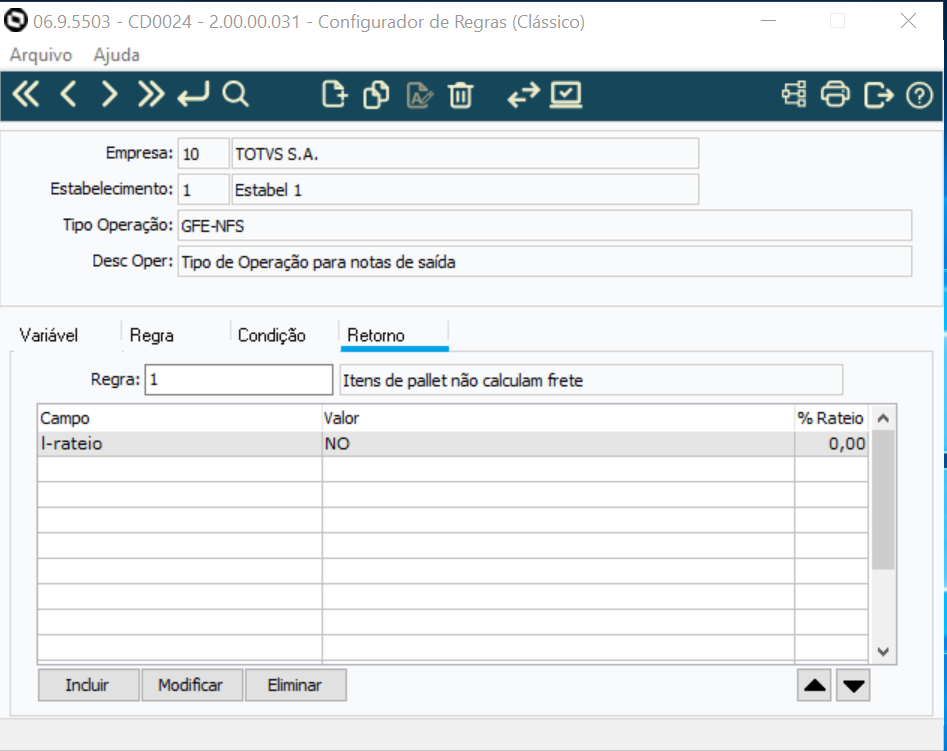Image resolution: width=947 pixels, height=751 pixels.
Task: Open the Arquivo menu
Action: point(41,55)
